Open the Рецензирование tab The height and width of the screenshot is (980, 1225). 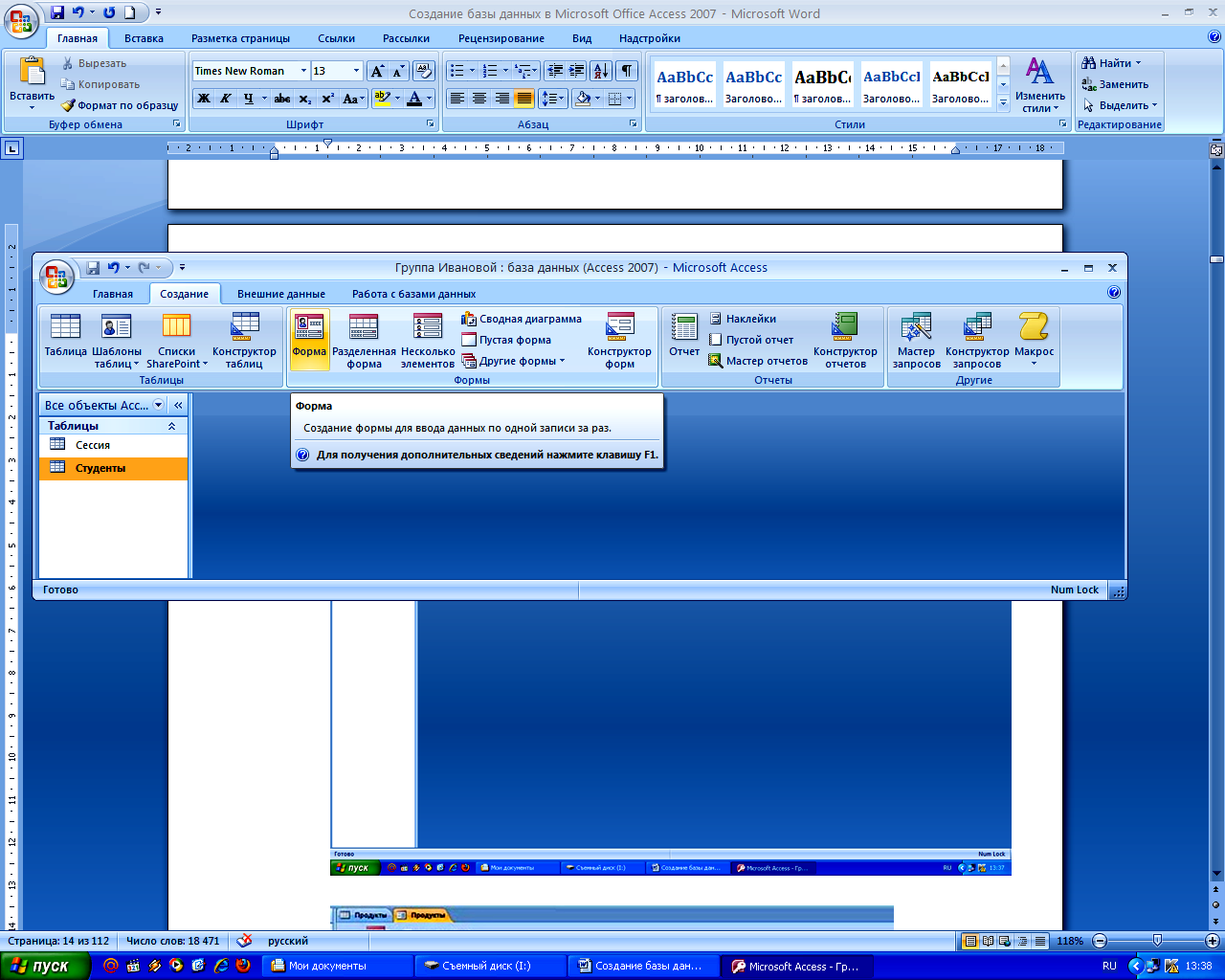(x=501, y=38)
